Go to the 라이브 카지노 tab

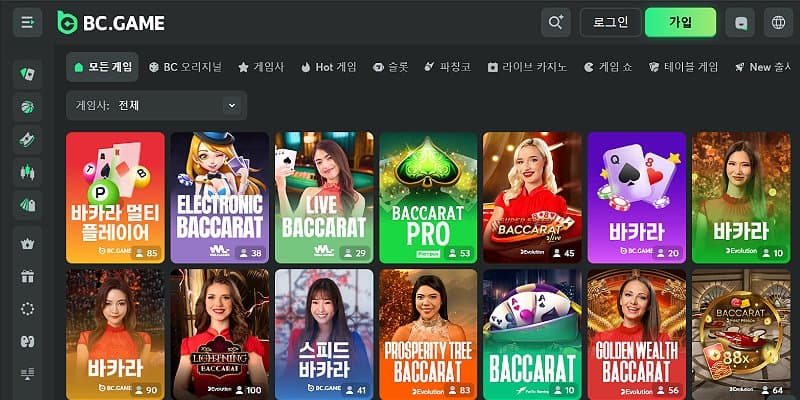[x=527, y=67]
